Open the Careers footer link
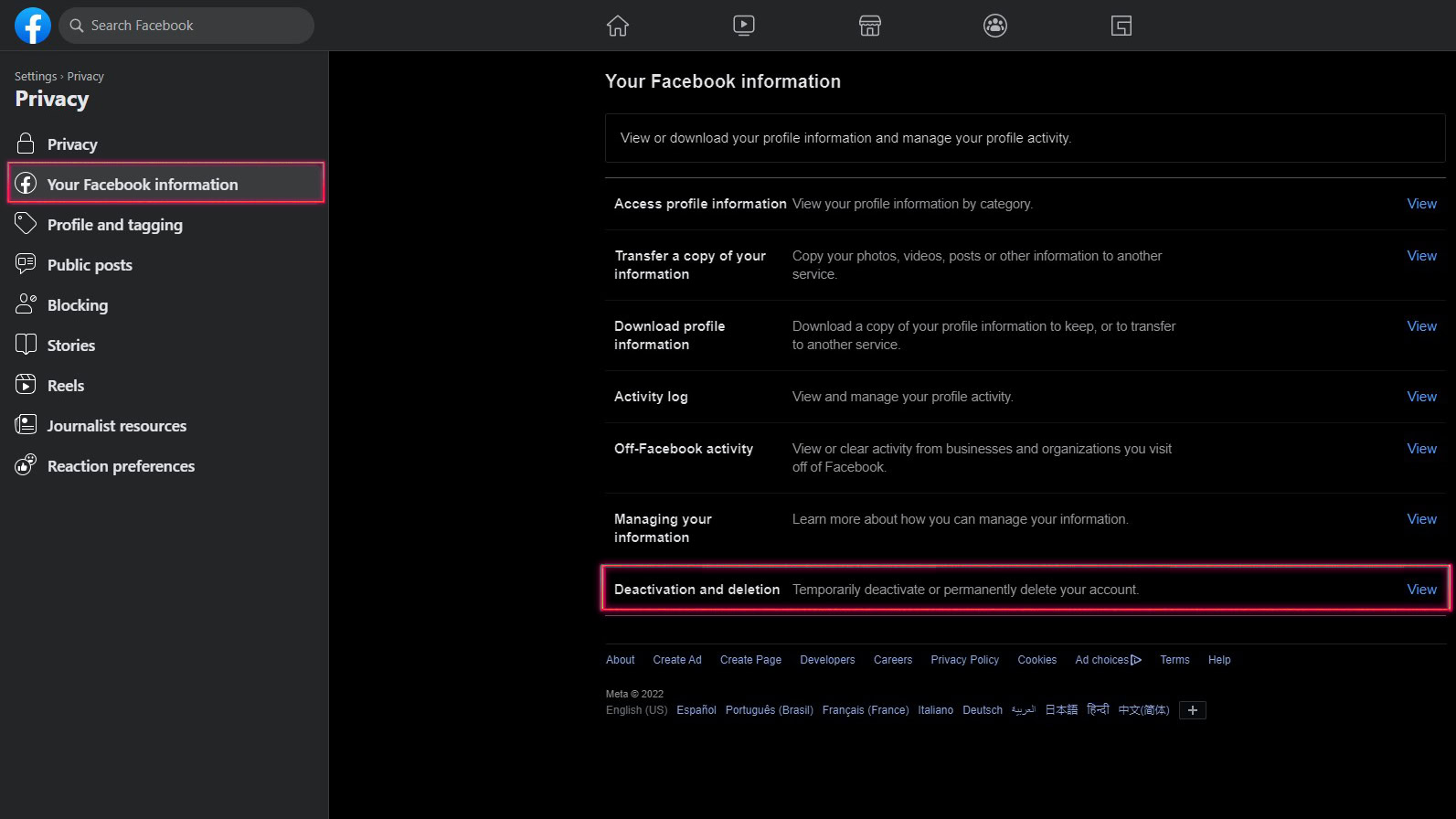1456x819 pixels. point(893,660)
